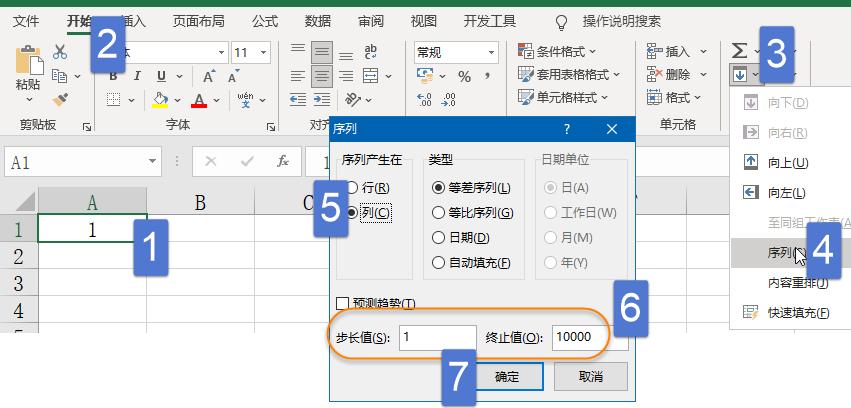851x408 pixels.
Task: Increase font size with large A icon
Action: [x=209, y=76]
